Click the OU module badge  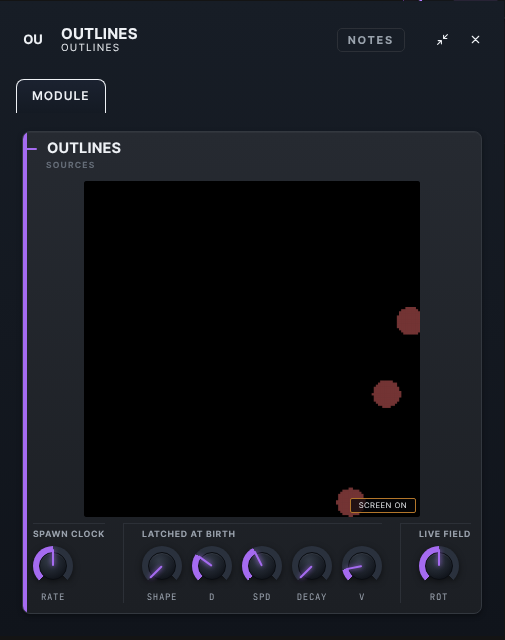pyautogui.click(x=33, y=40)
